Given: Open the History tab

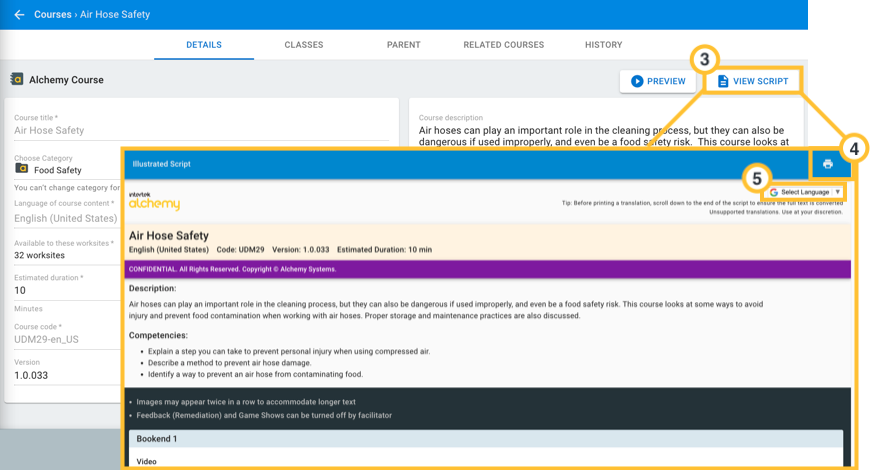Looking at the screenshot, I should coord(604,45).
